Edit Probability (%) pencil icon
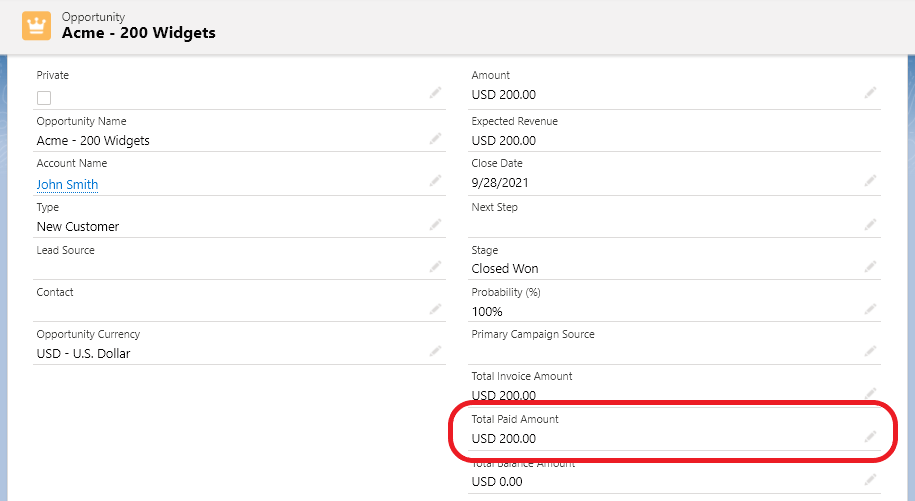This screenshot has width=915, height=501. [871, 308]
